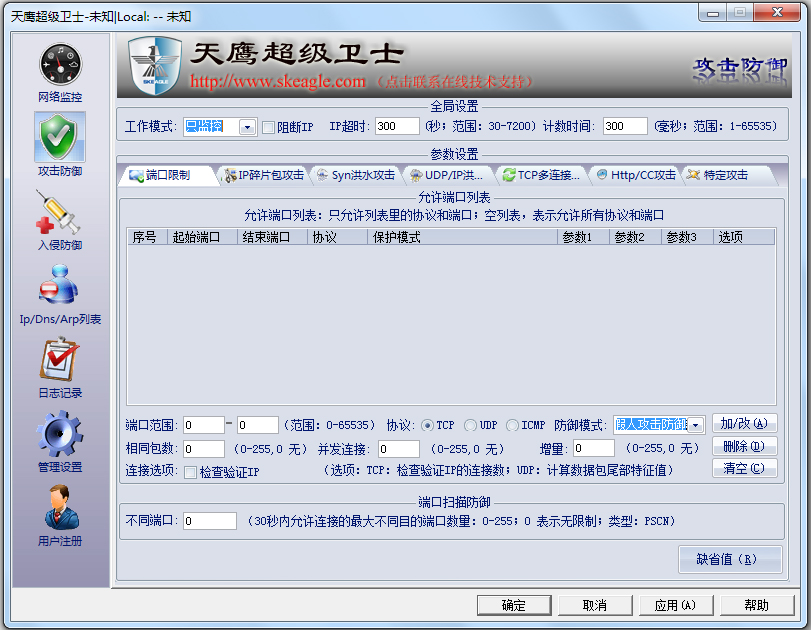The image size is (811, 630).
Task: Click the 取消 button
Action: [595, 605]
